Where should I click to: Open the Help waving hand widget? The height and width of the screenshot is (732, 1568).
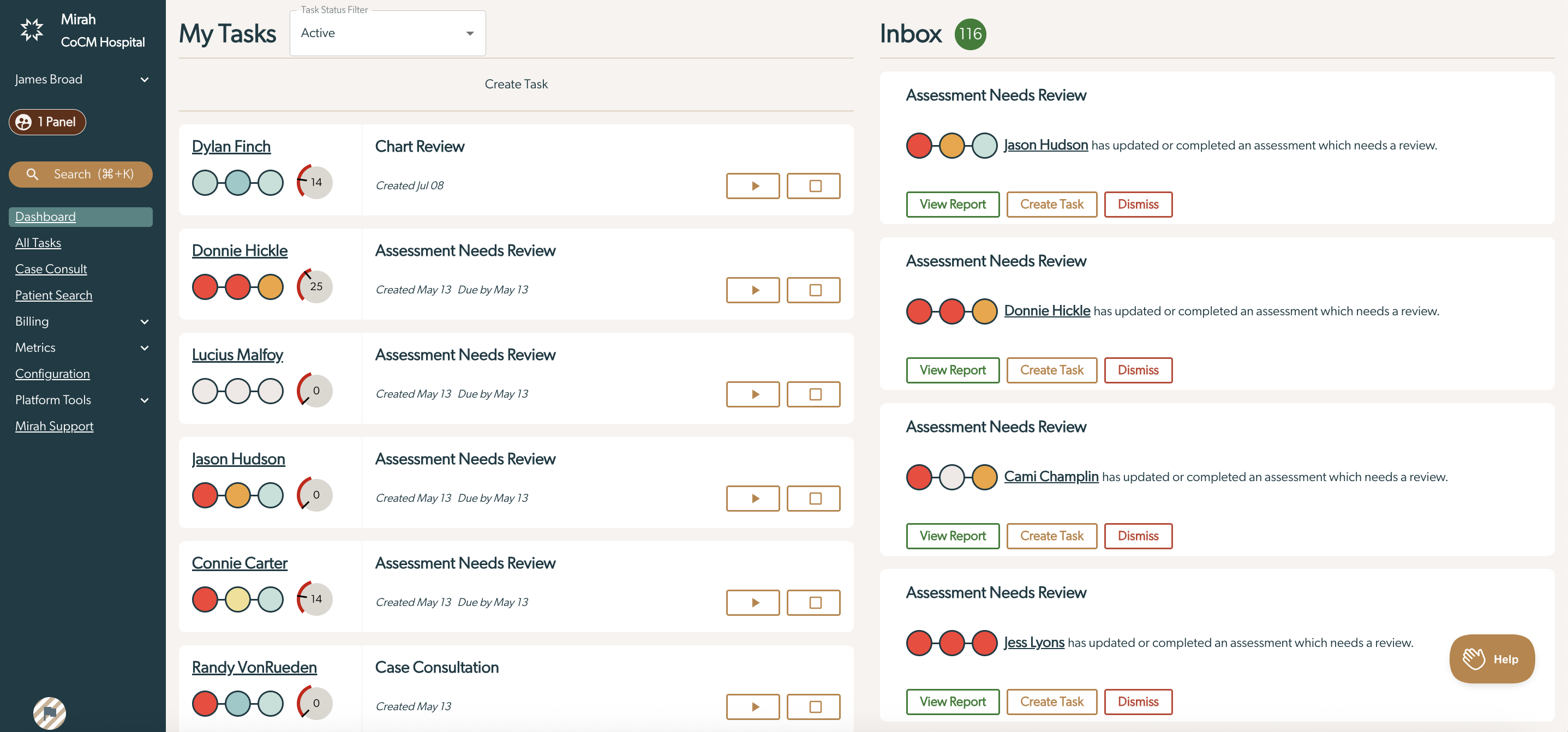pyautogui.click(x=1492, y=659)
